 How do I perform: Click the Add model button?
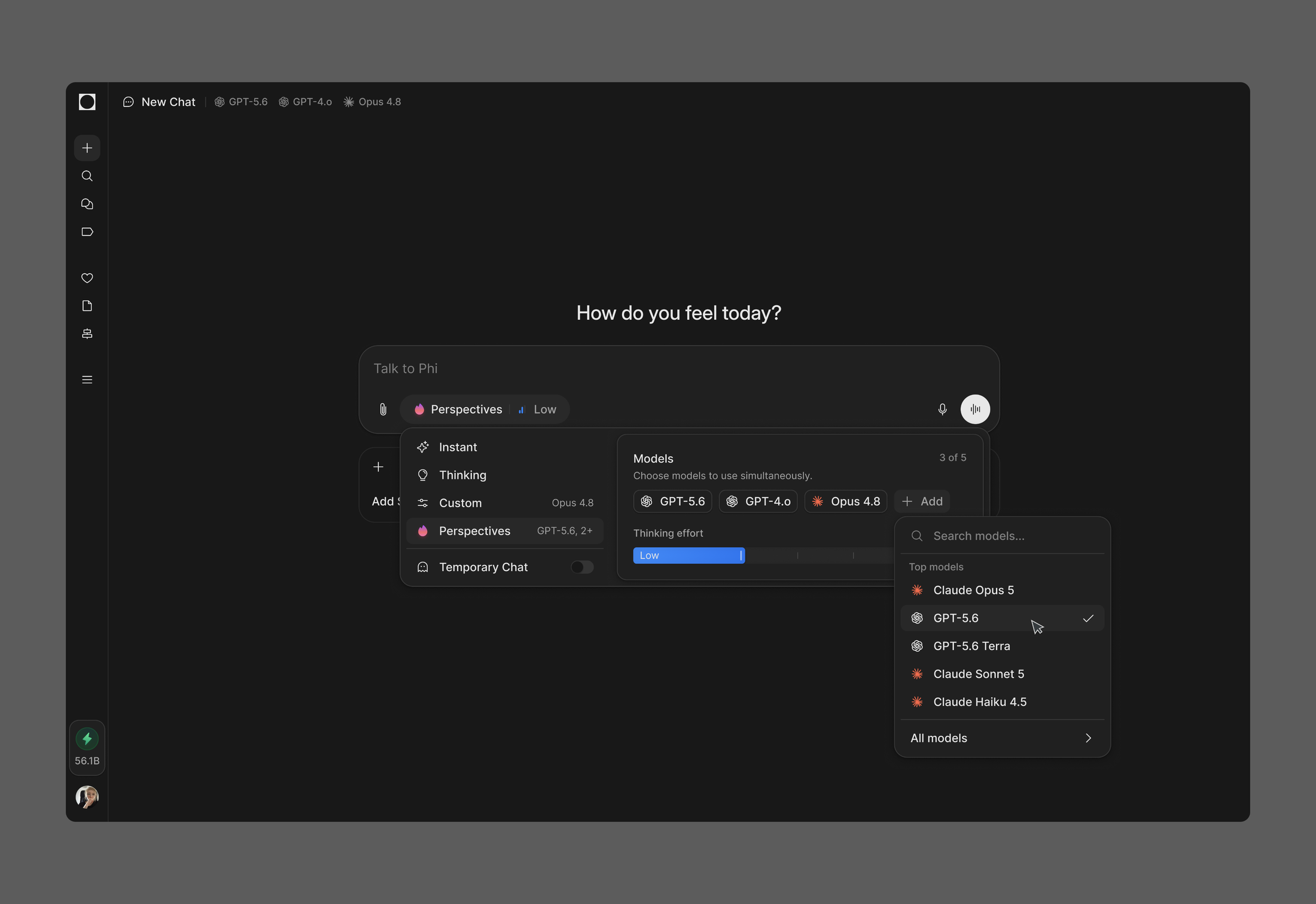(922, 502)
